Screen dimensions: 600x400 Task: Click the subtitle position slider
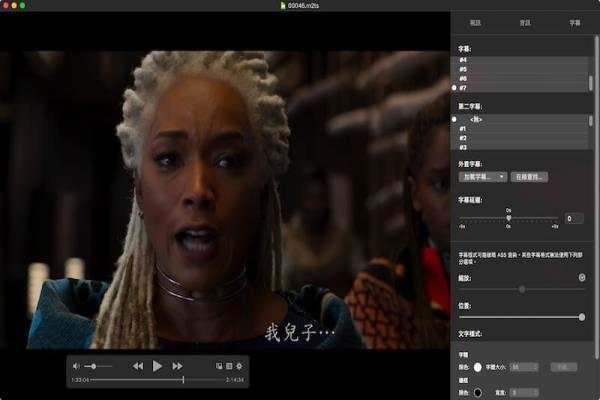tap(522, 317)
